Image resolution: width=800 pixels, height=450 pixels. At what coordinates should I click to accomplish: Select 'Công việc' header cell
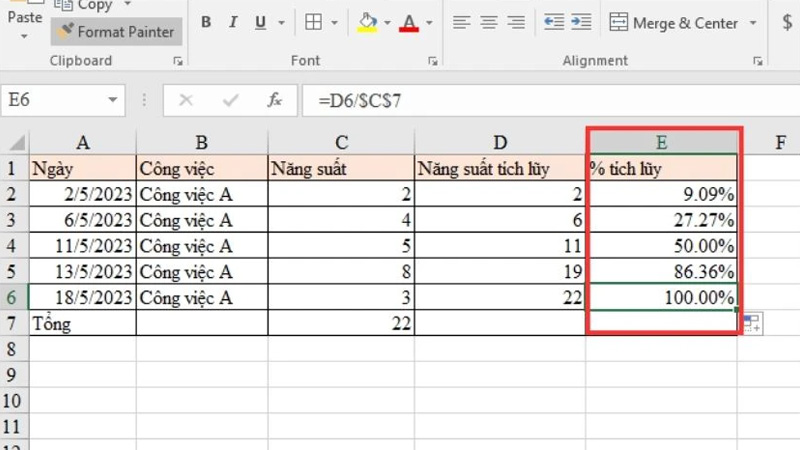(202, 168)
